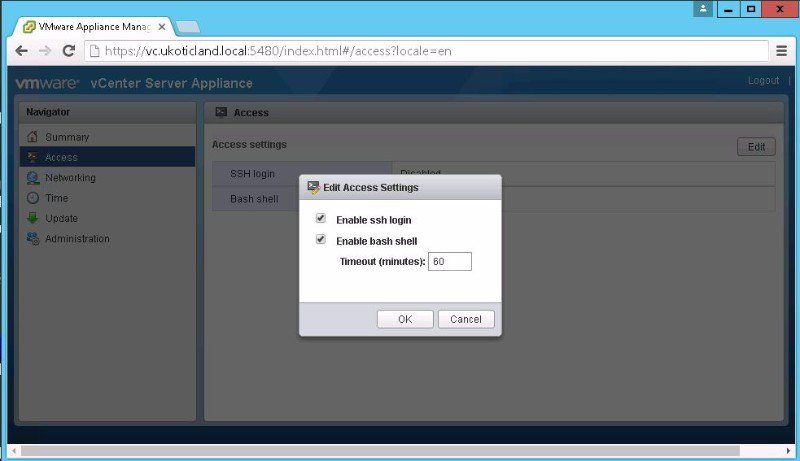Close the VMware Appliance Management tab

pyautogui.click(x=162, y=27)
